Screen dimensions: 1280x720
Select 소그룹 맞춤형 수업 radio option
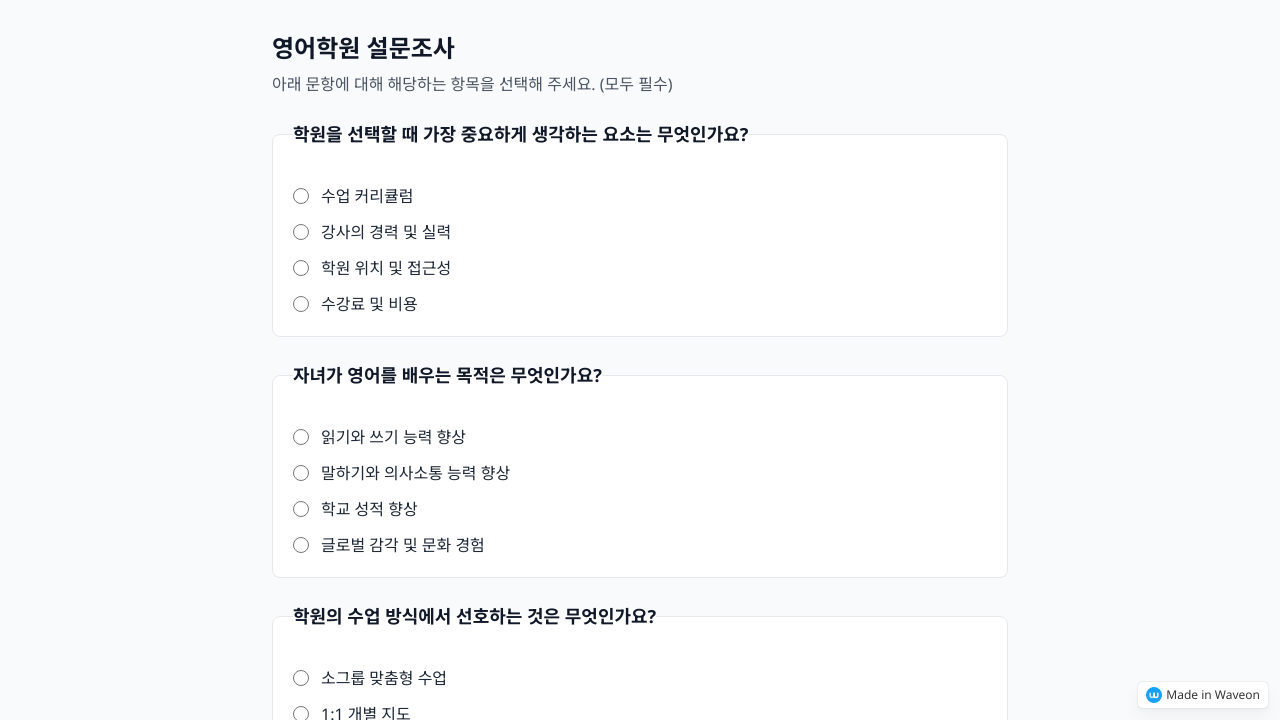point(301,678)
